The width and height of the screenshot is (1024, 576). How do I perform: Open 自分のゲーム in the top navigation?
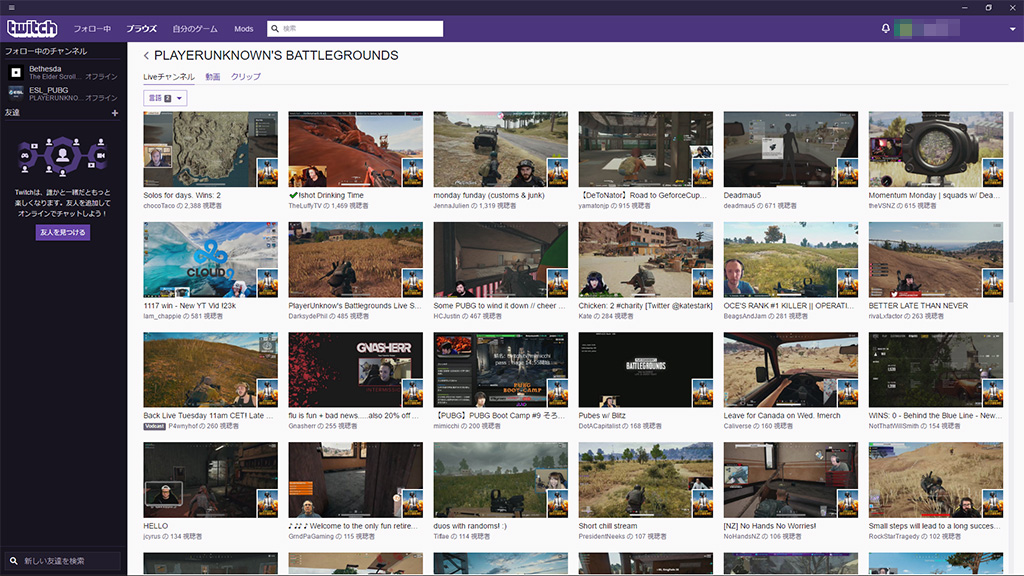click(x=194, y=29)
